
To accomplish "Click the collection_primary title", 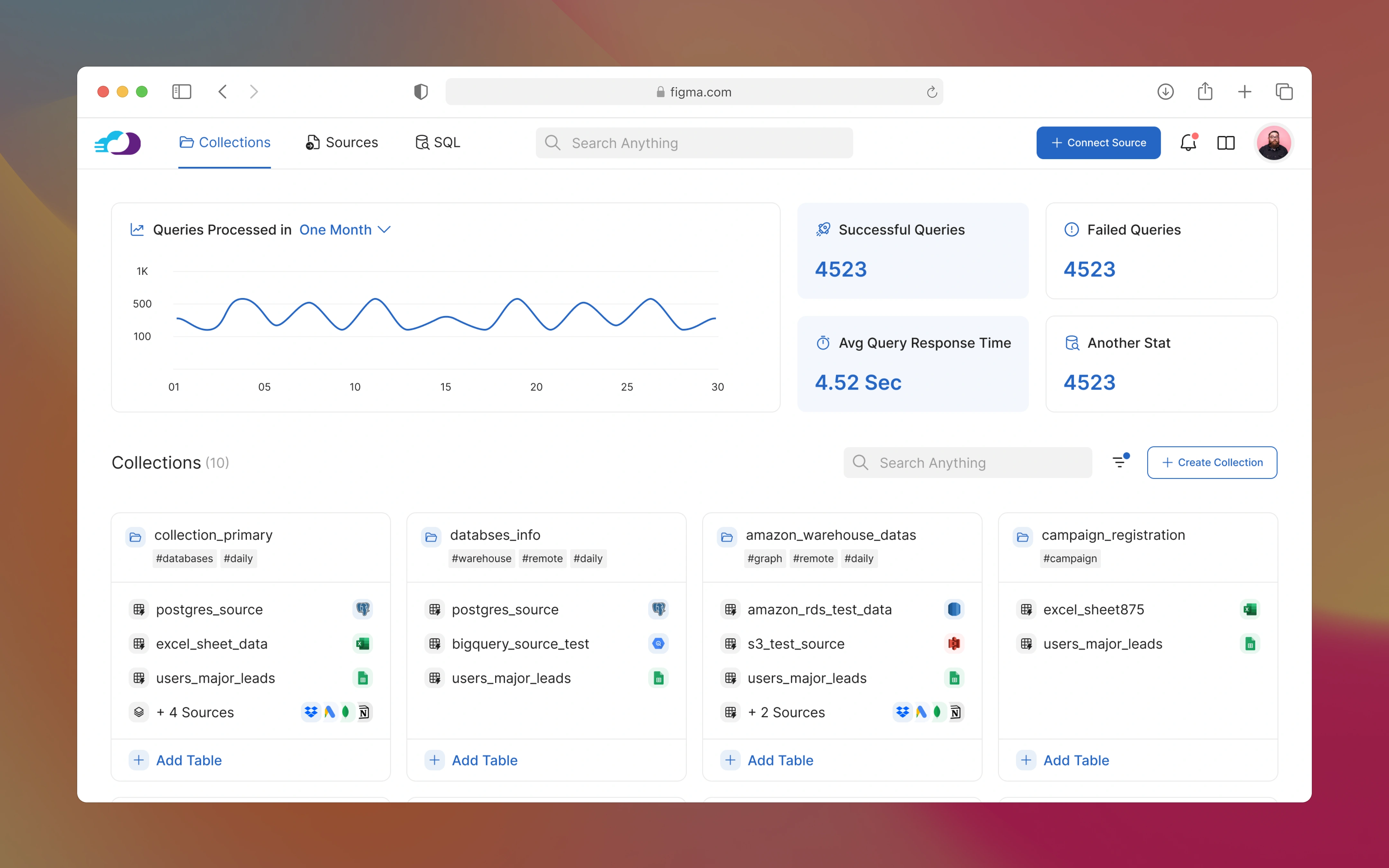I will (x=213, y=535).
